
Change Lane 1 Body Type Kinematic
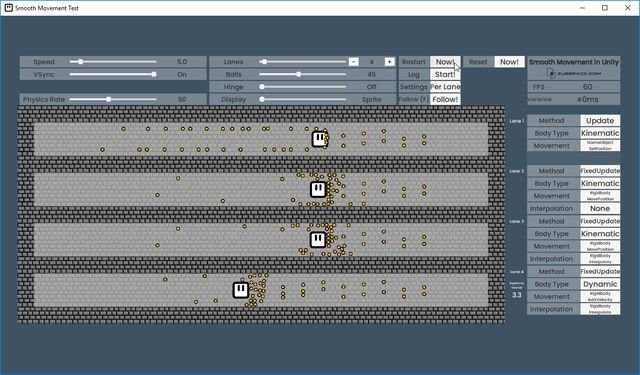pyautogui.click(x=600, y=133)
